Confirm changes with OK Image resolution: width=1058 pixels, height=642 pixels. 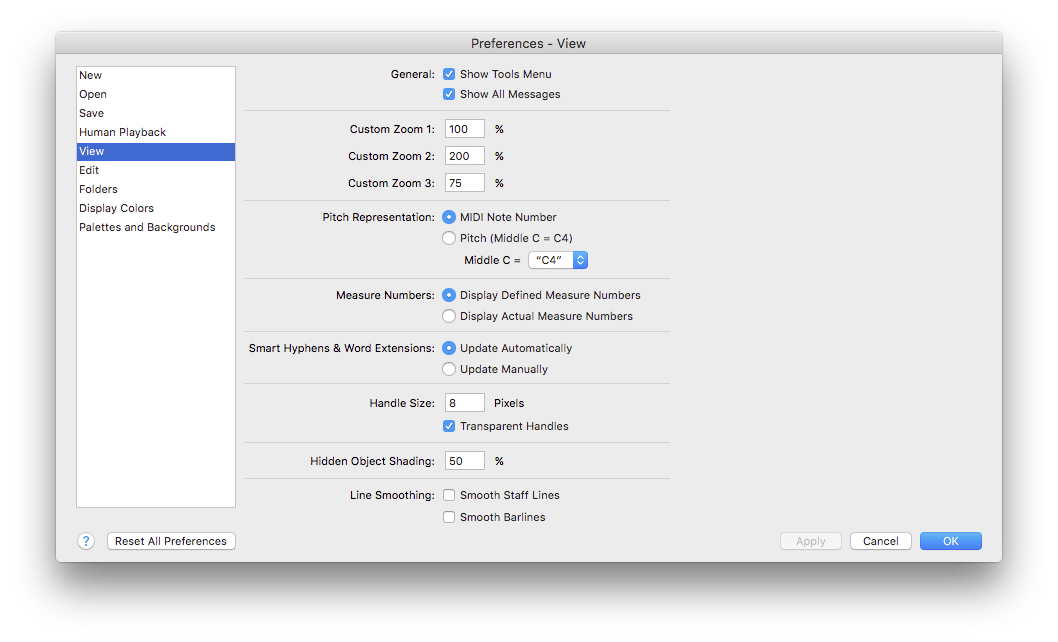949,541
